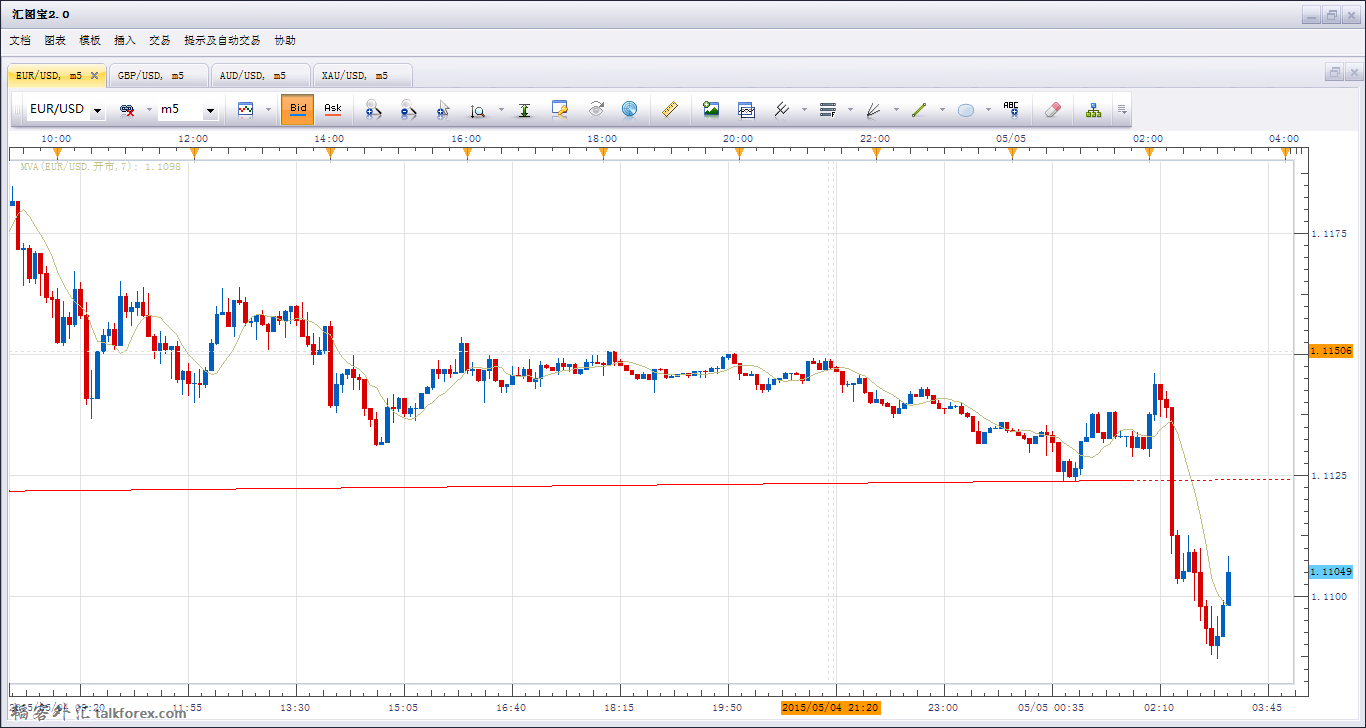
Task: Select the cursor zoom pointer tool
Action: tap(443, 110)
